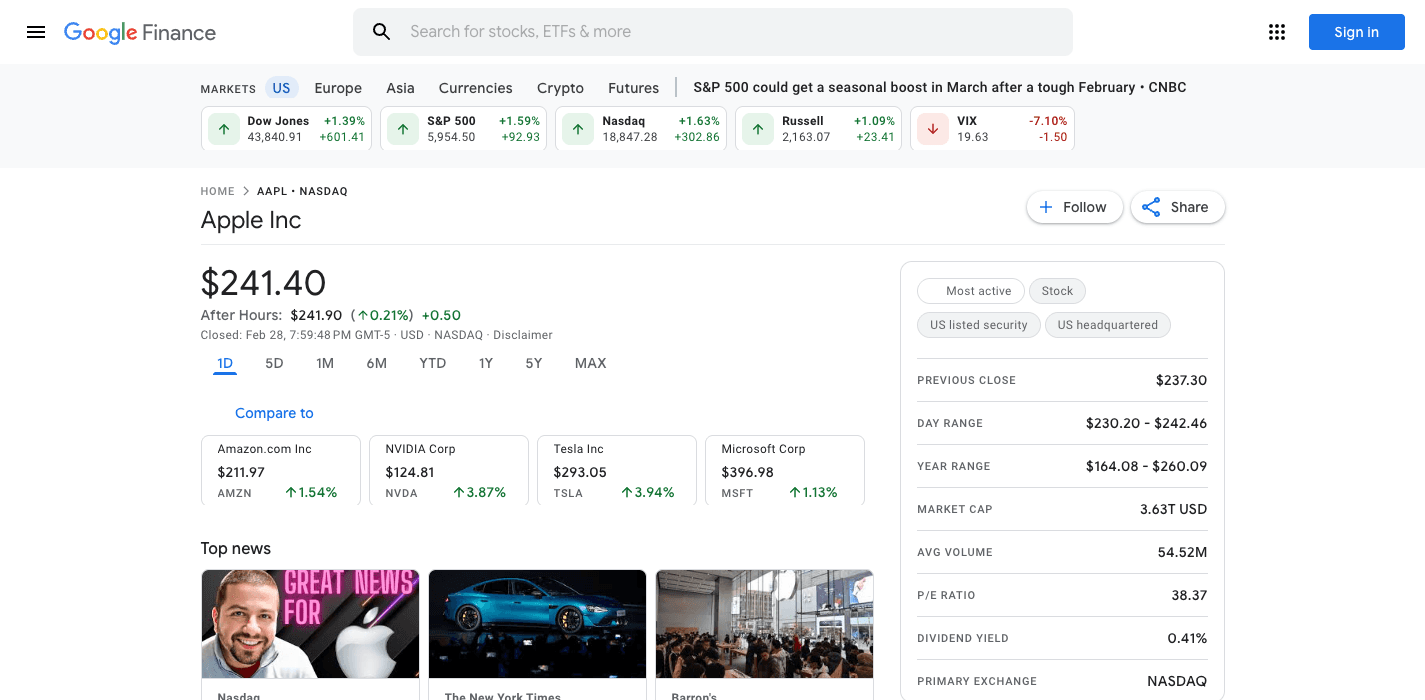
Task: Click the MARKET CAP value 3.63T USD
Action: (x=1173, y=509)
